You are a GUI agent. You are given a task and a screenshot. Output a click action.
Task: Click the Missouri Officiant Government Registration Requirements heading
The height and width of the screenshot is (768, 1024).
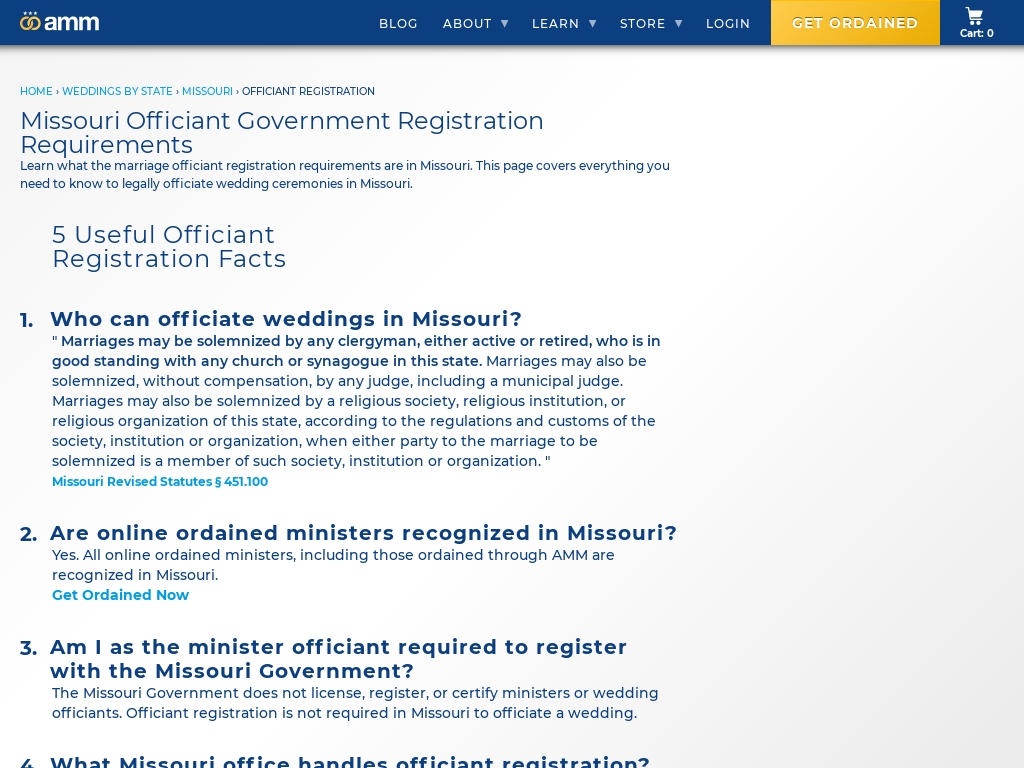pos(281,133)
